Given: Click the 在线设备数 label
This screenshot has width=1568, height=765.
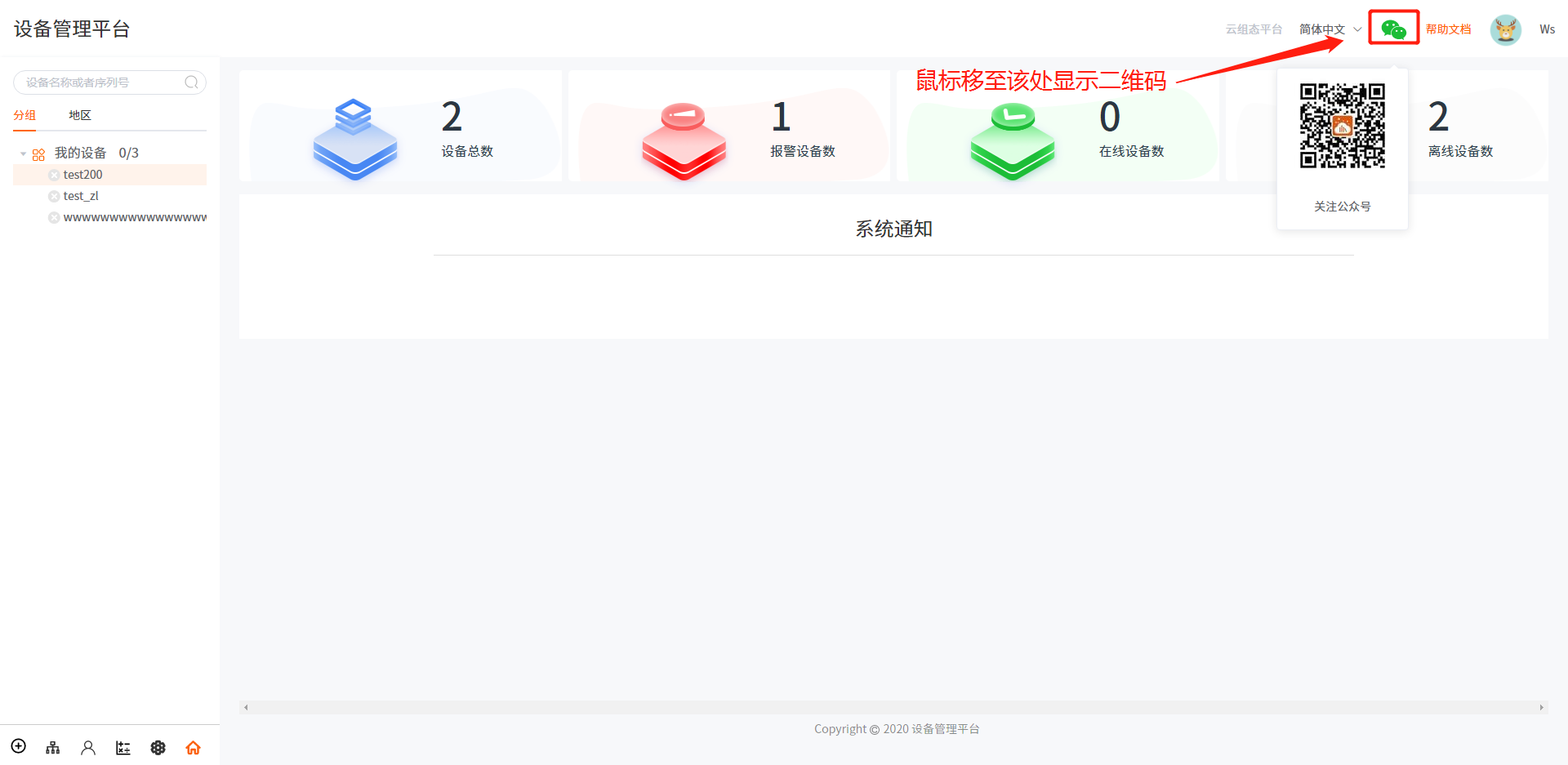Looking at the screenshot, I should [x=1132, y=151].
